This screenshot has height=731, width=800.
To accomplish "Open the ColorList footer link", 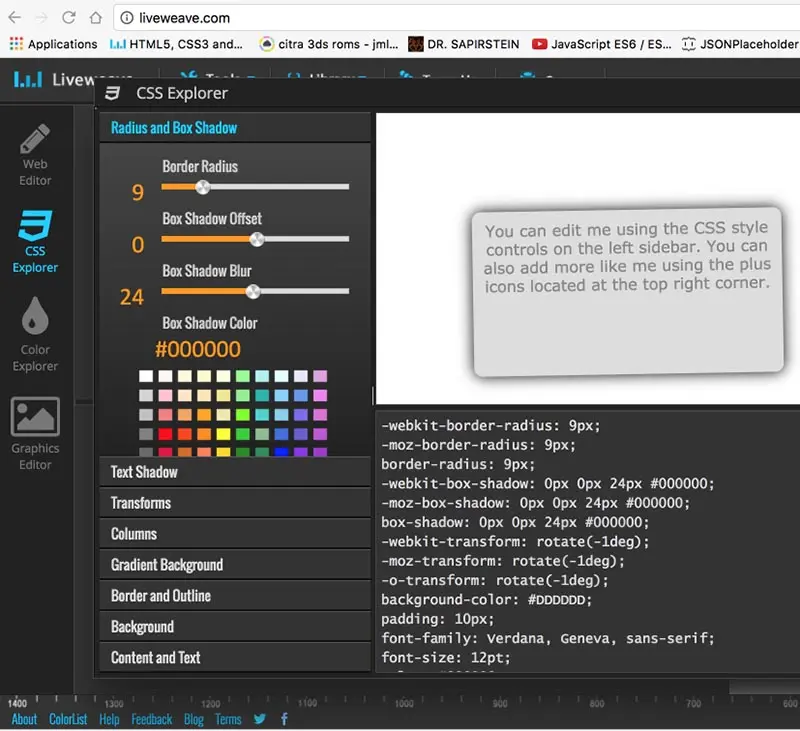I will pos(68,719).
